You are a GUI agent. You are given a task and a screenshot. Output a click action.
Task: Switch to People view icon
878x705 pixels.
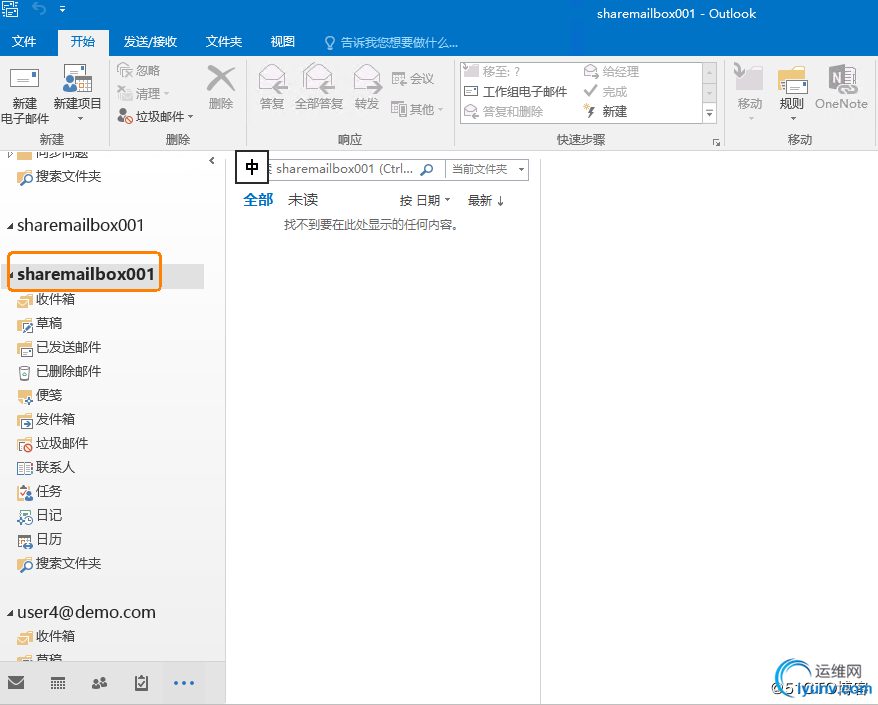[99, 683]
